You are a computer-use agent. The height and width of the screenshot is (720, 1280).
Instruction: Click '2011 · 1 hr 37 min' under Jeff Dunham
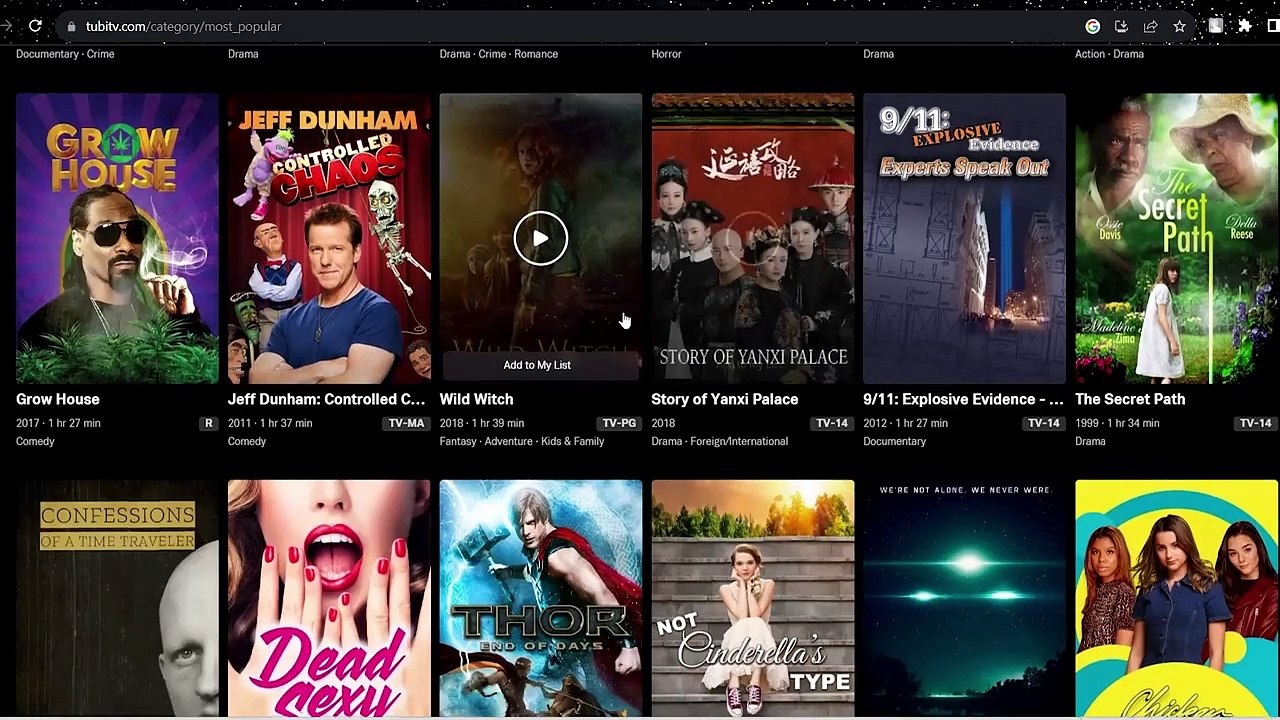click(270, 423)
